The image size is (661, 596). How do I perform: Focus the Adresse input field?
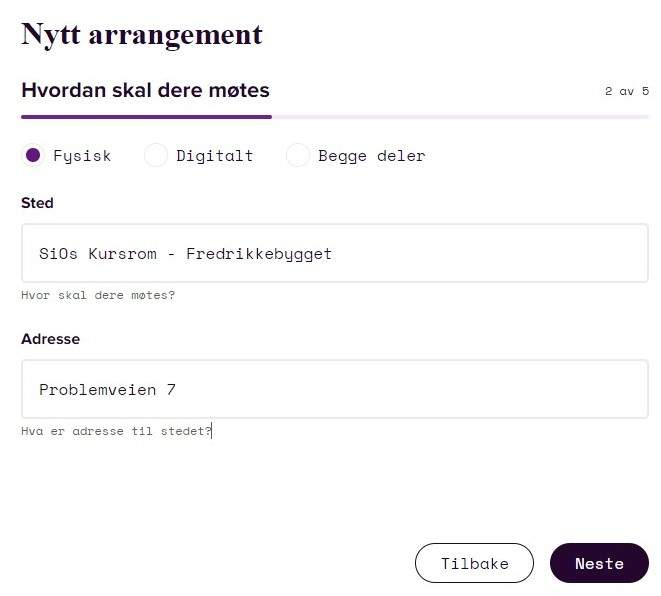click(335, 389)
